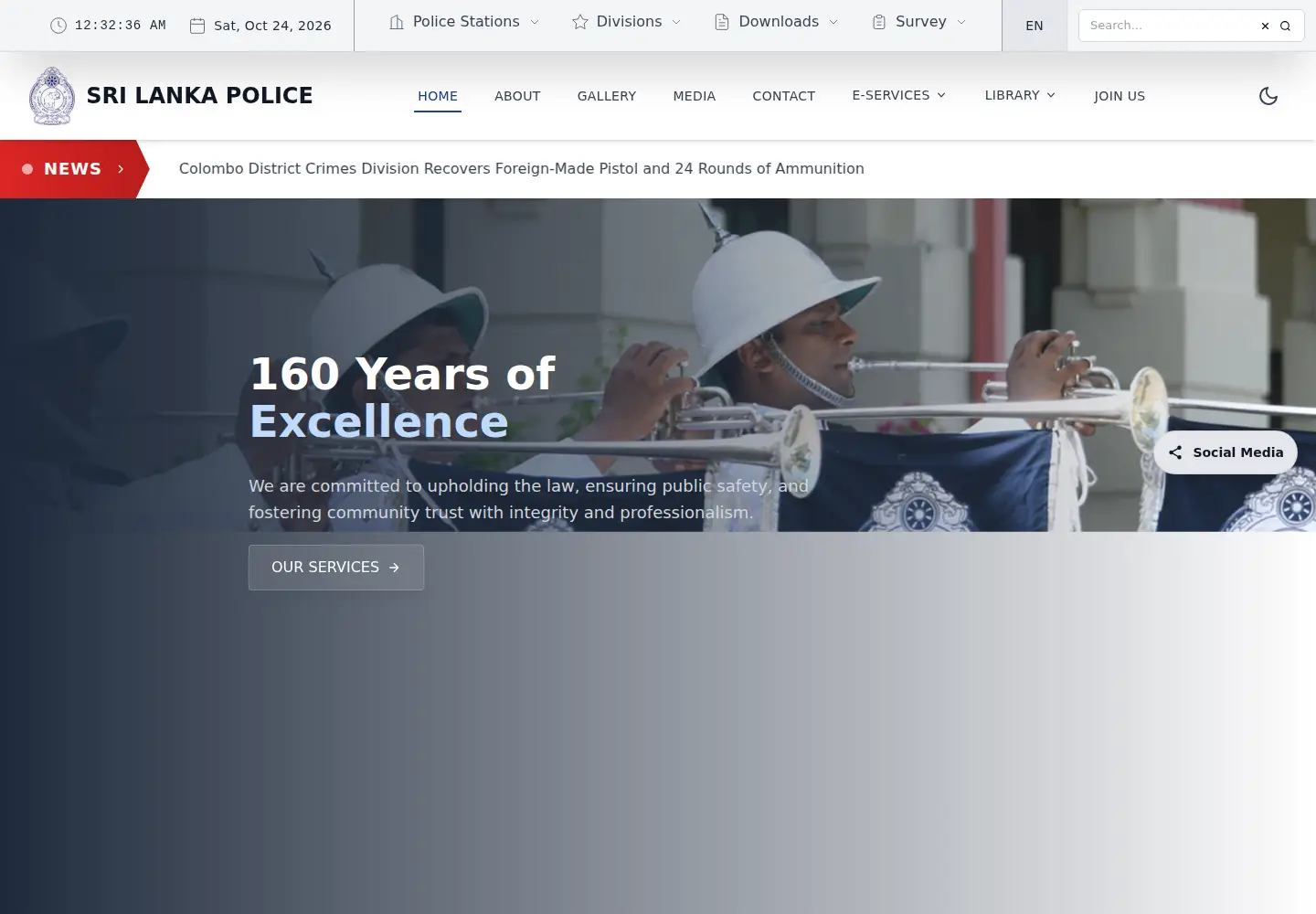The width and height of the screenshot is (1316, 914).
Task: Expand the Library menu
Action: pyautogui.click(x=1020, y=95)
